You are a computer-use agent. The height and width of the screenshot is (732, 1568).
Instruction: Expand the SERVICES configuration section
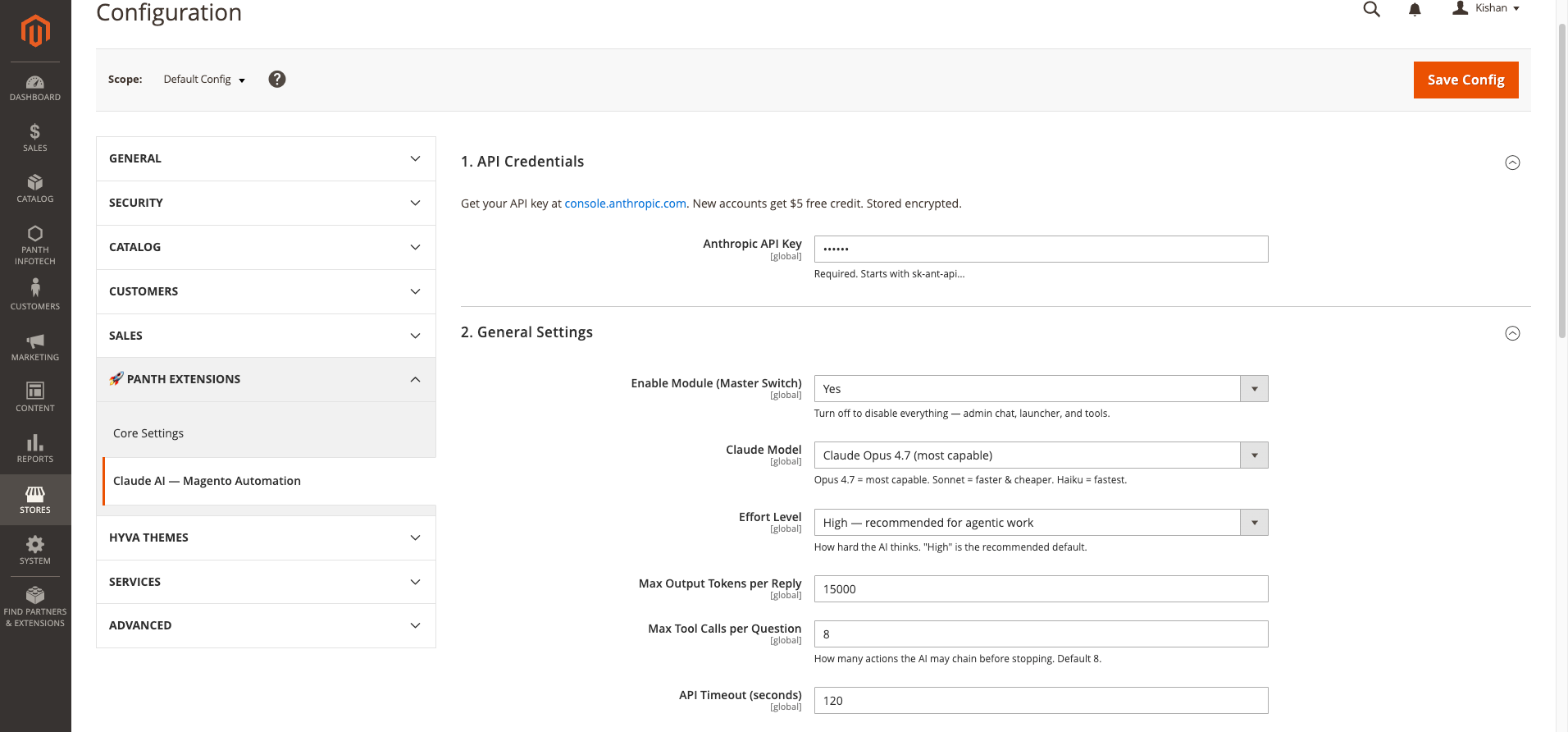pos(266,582)
